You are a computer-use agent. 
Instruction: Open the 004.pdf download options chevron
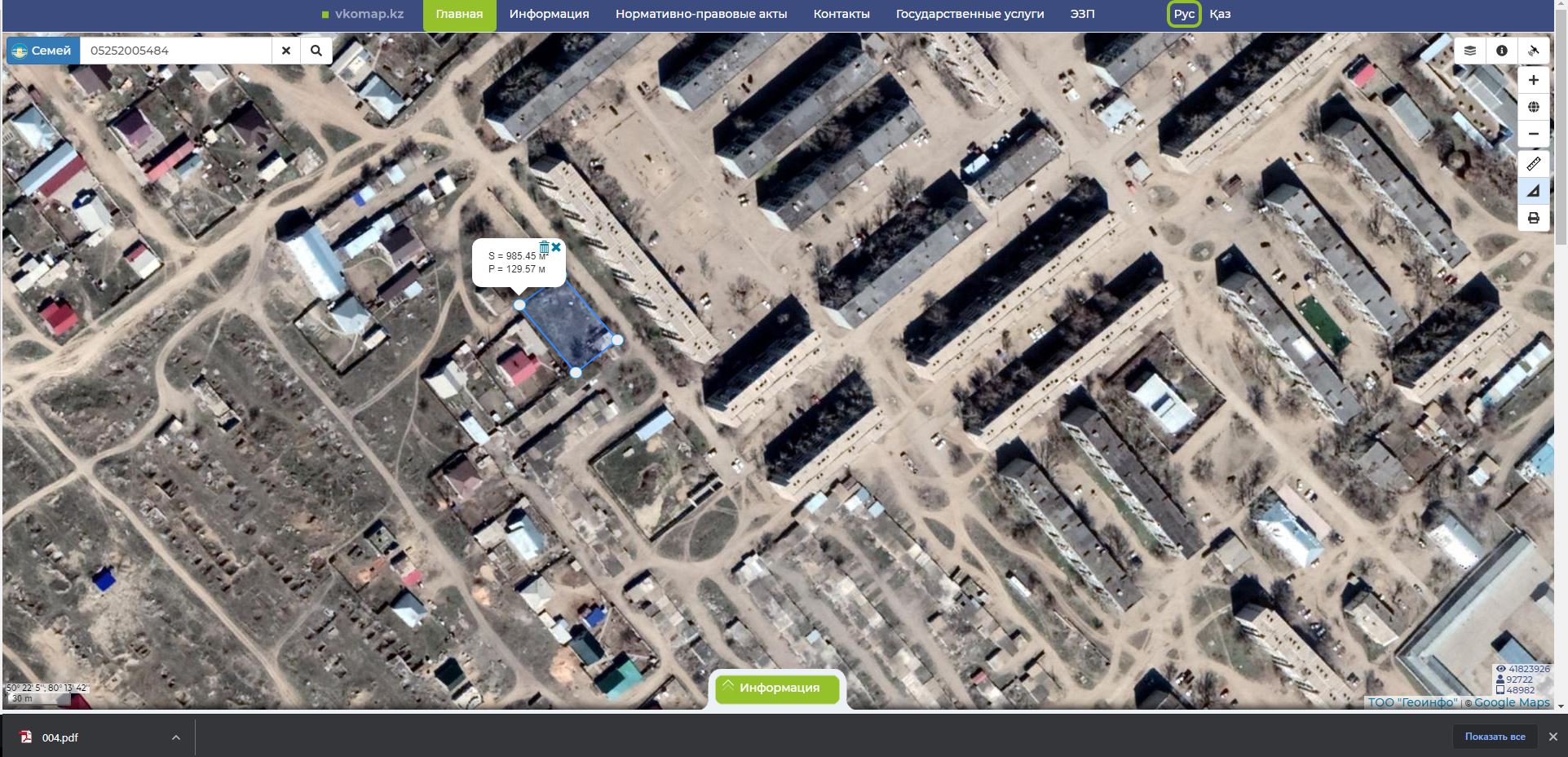click(176, 737)
